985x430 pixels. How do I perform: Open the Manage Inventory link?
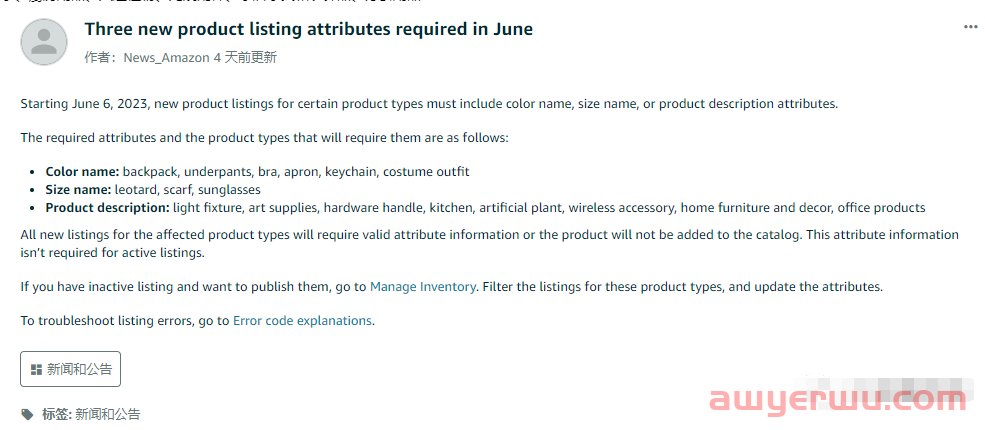click(x=423, y=287)
